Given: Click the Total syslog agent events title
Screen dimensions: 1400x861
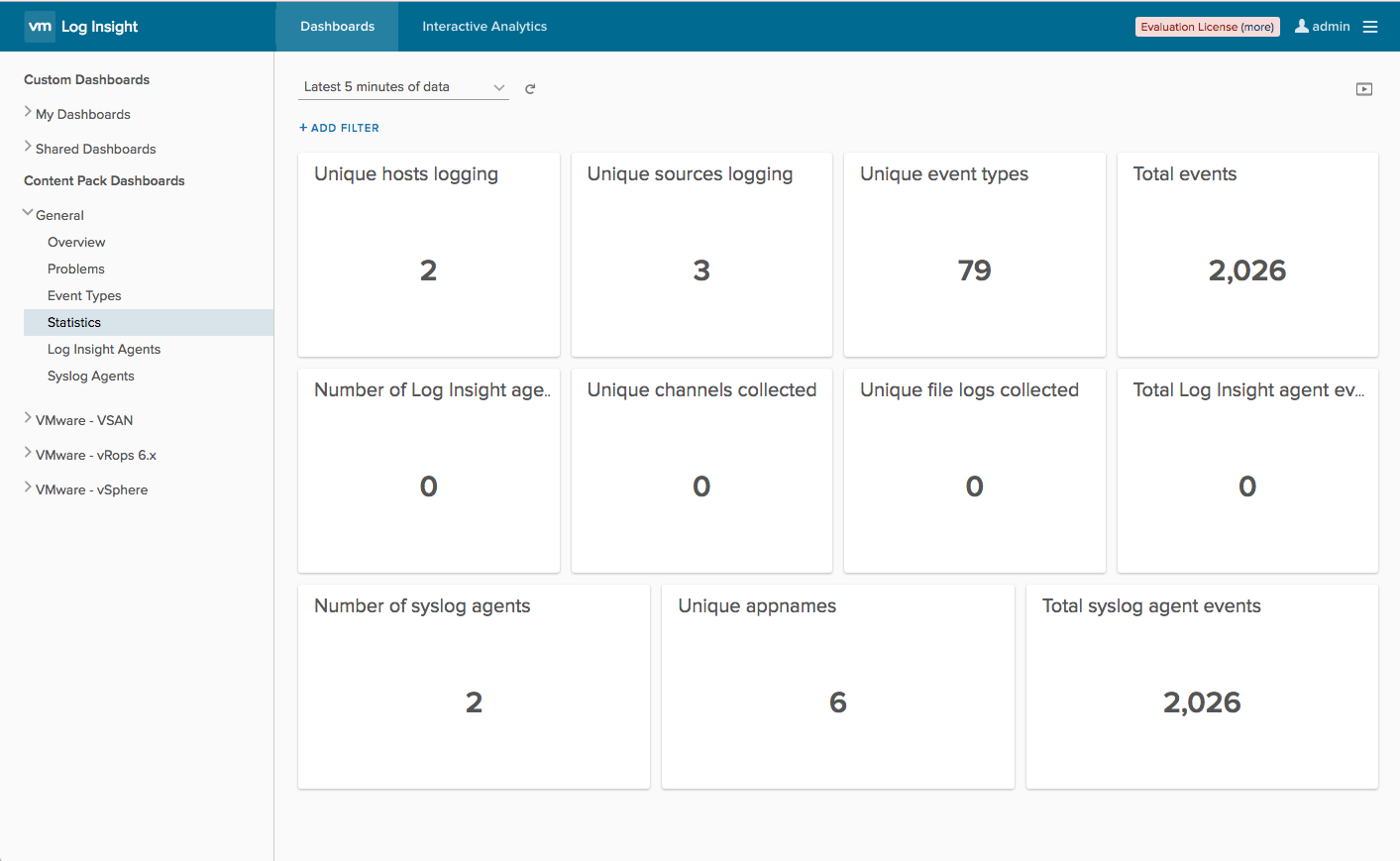Looking at the screenshot, I should coord(1151,606).
